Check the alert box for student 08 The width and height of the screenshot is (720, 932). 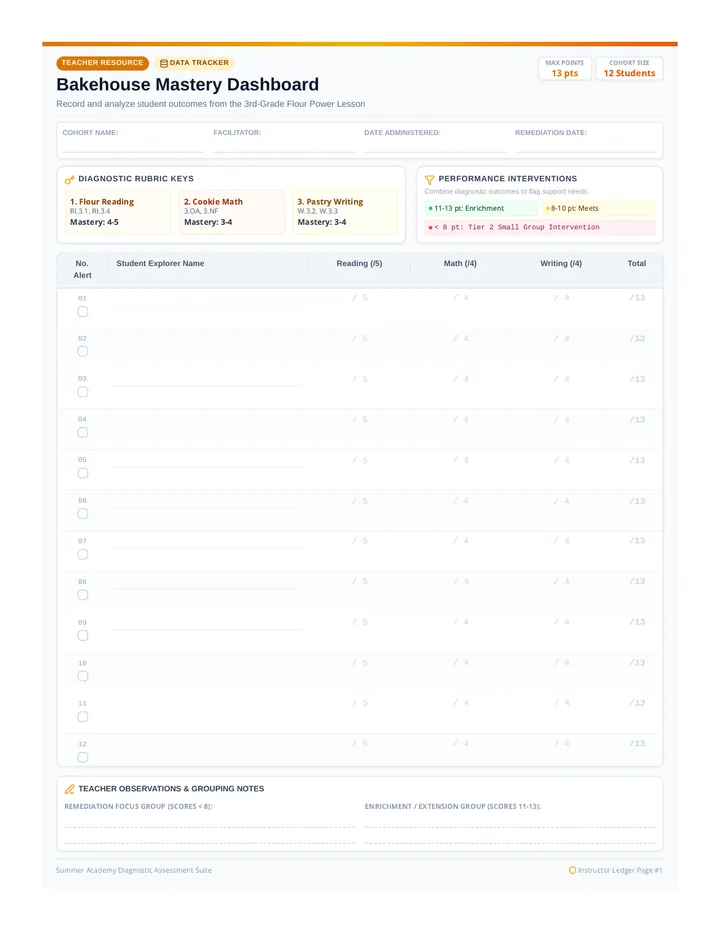pyautogui.click(x=83, y=595)
